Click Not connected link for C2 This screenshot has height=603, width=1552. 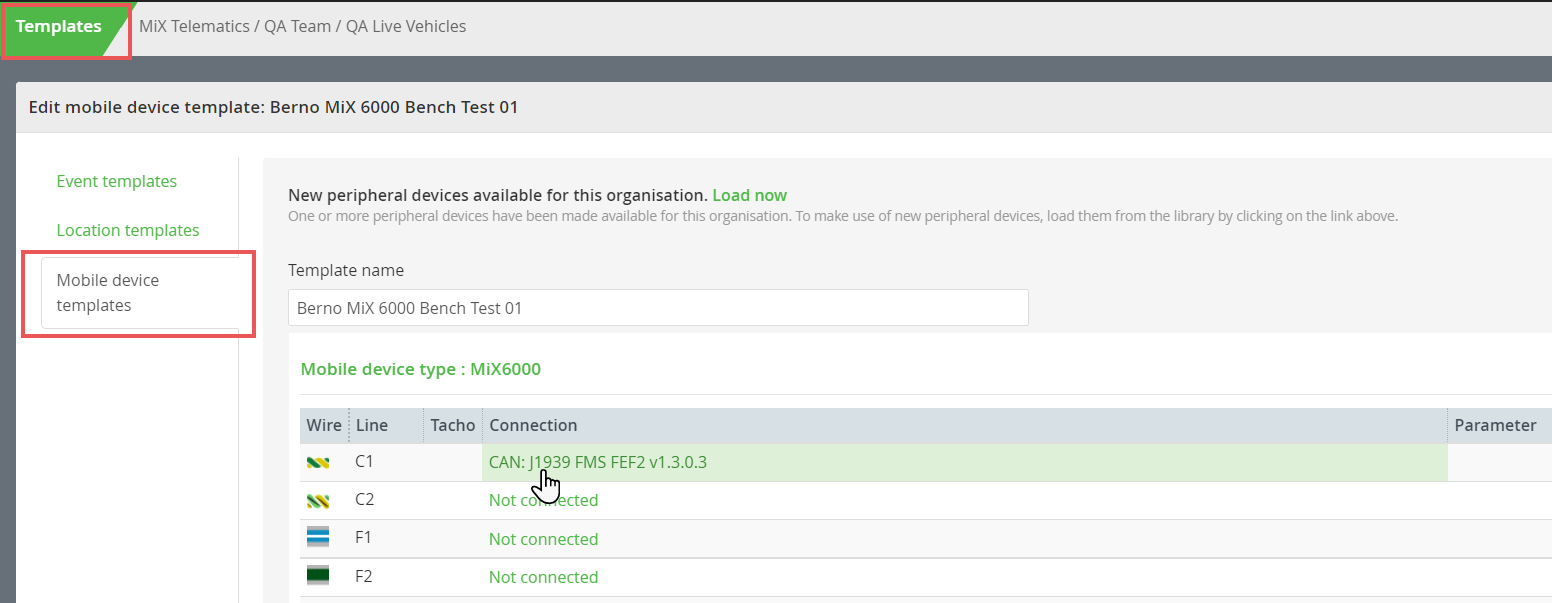coord(543,500)
